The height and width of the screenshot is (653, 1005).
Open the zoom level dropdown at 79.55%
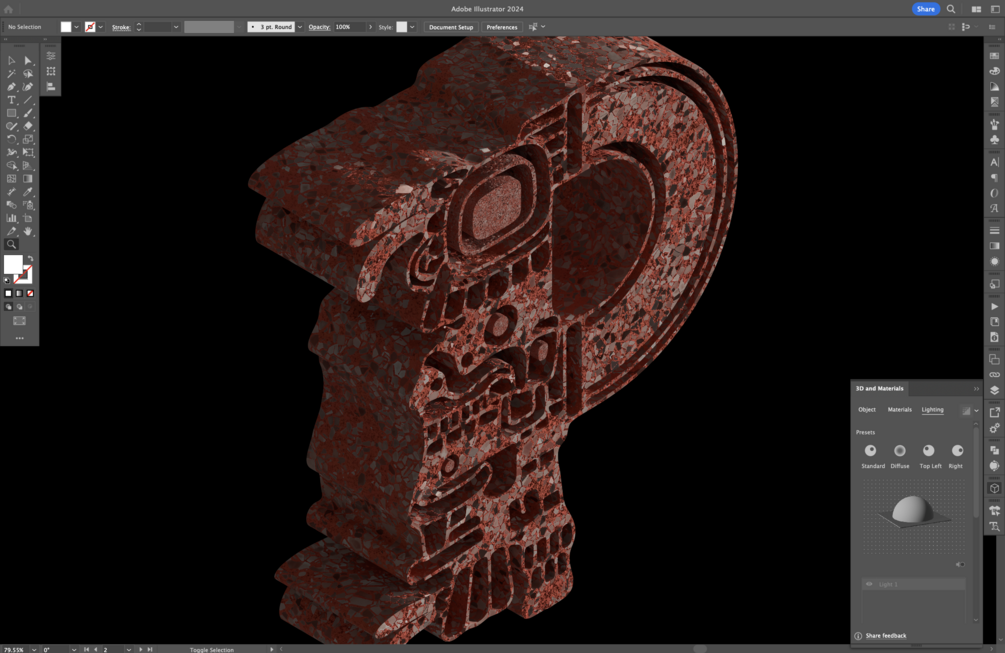[34, 649]
